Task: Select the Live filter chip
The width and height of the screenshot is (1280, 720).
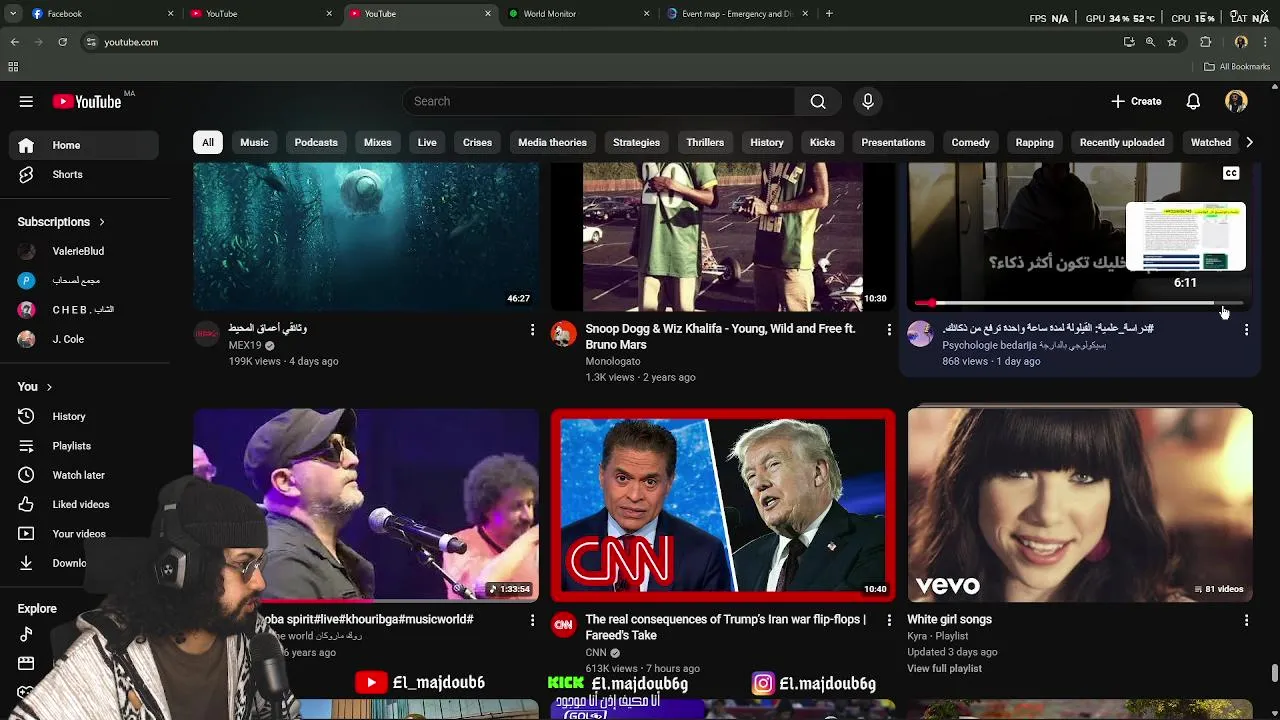Action: (427, 142)
